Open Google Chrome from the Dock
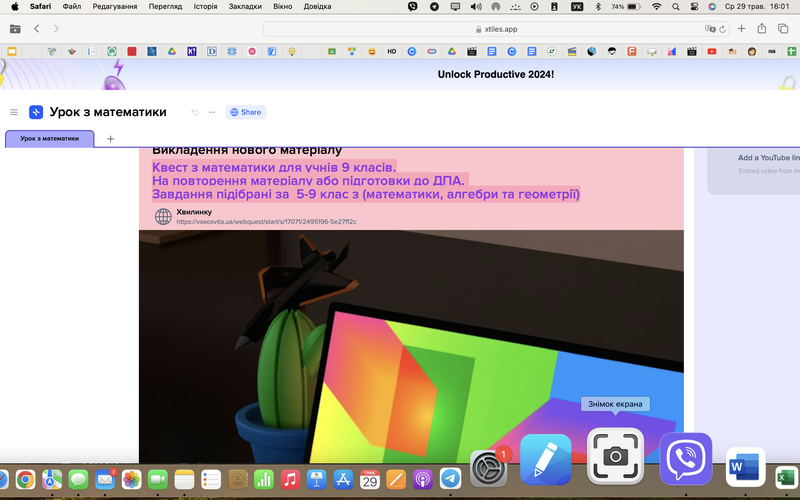The width and height of the screenshot is (800, 500). coord(25,479)
